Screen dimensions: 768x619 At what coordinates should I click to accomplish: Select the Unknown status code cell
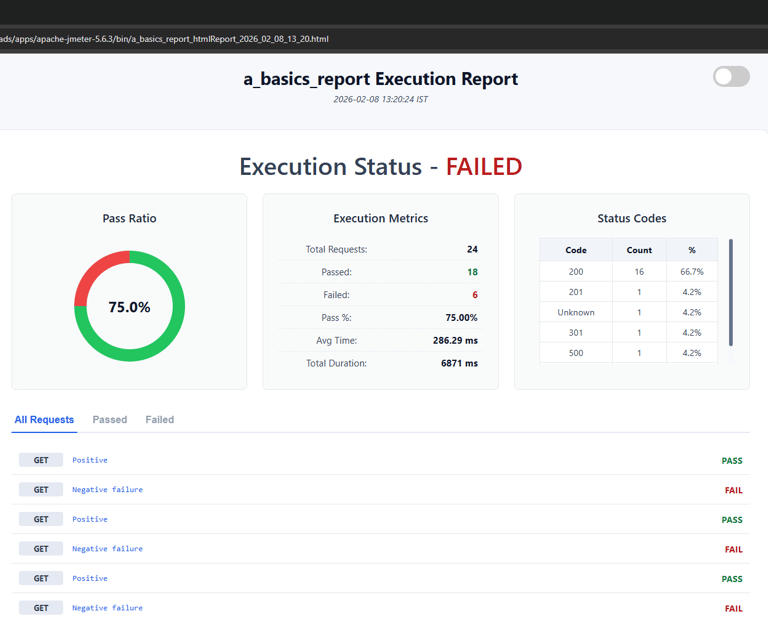pyautogui.click(x=576, y=312)
